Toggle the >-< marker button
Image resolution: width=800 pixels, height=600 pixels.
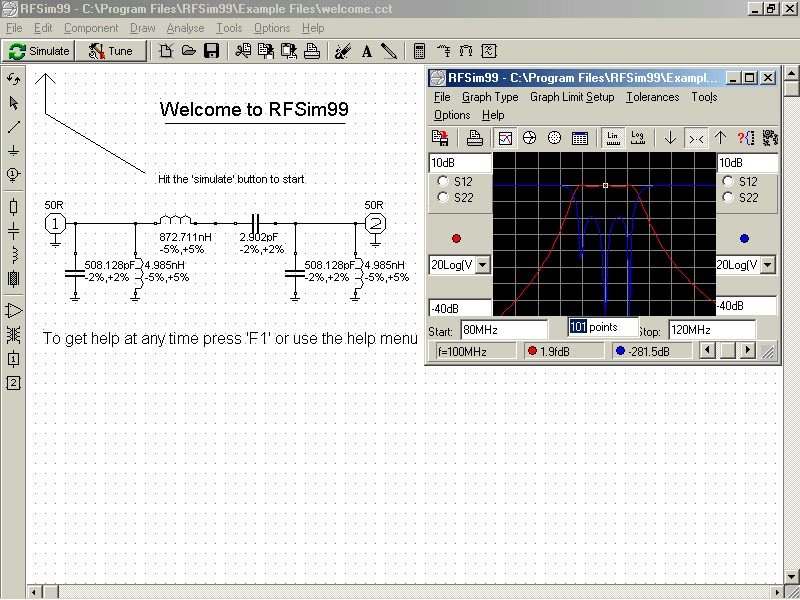[696, 138]
